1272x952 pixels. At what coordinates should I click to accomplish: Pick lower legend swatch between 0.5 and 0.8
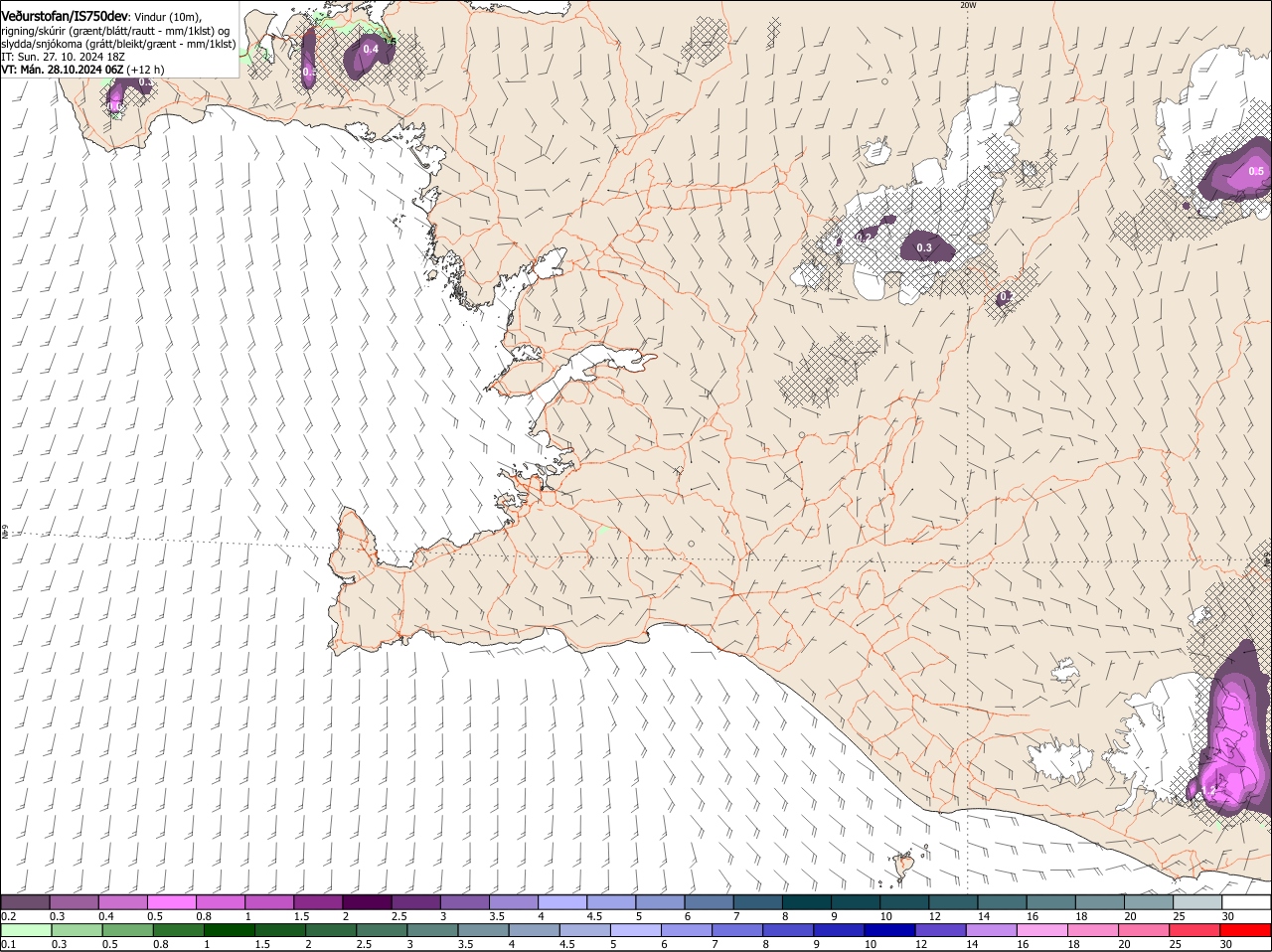coord(127,930)
